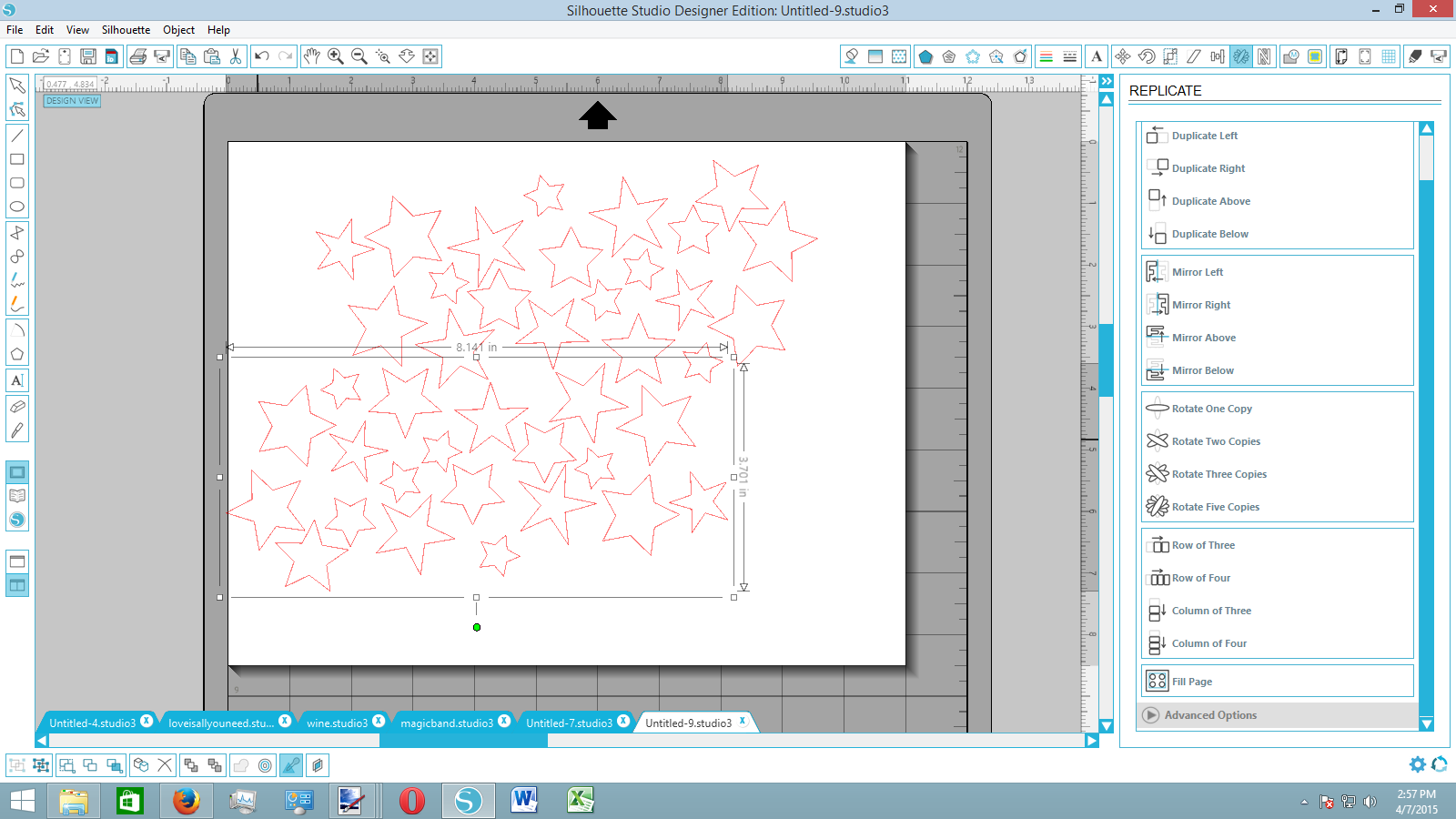The width and height of the screenshot is (1456, 819).
Task: Open the Fill Color bucket panel
Action: click(x=852, y=56)
